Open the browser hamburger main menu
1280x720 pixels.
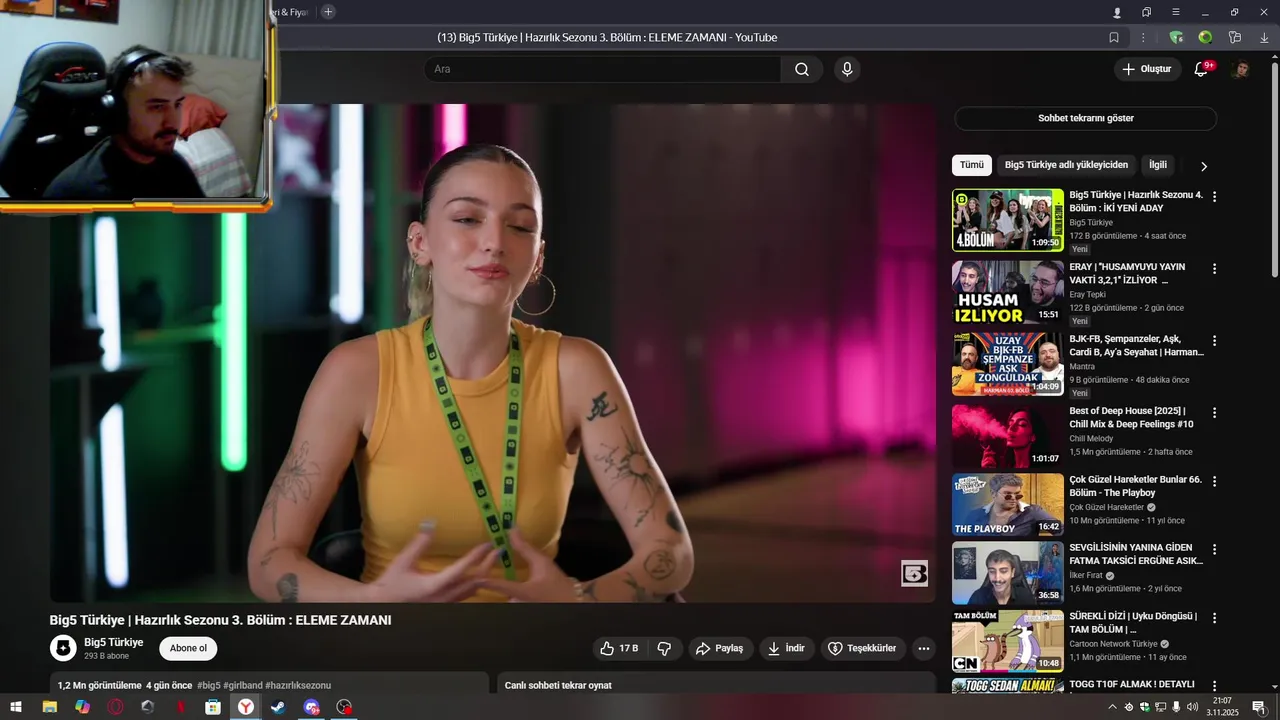tap(1176, 12)
